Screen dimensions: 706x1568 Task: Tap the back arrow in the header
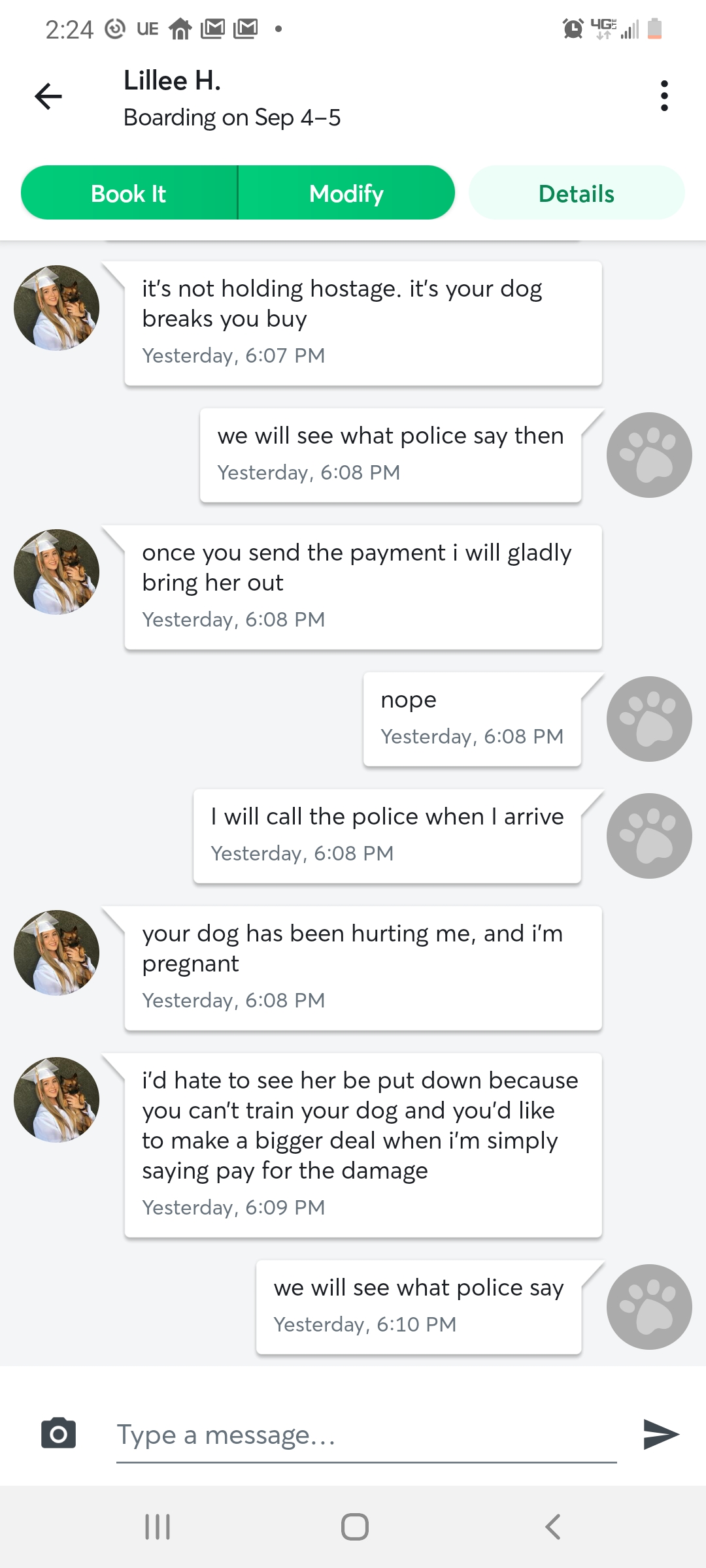[x=48, y=97]
